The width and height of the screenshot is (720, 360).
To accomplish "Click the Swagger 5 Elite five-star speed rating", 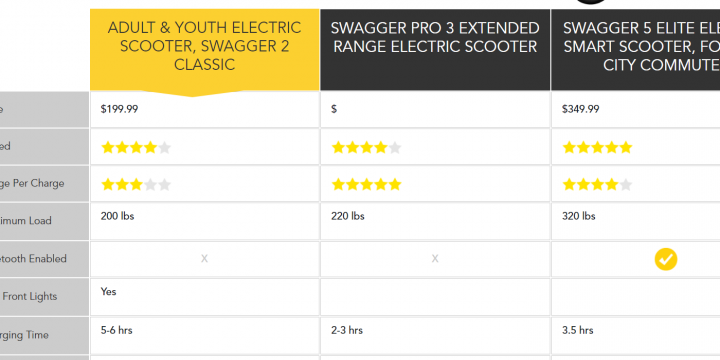I will tap(597, 147).
